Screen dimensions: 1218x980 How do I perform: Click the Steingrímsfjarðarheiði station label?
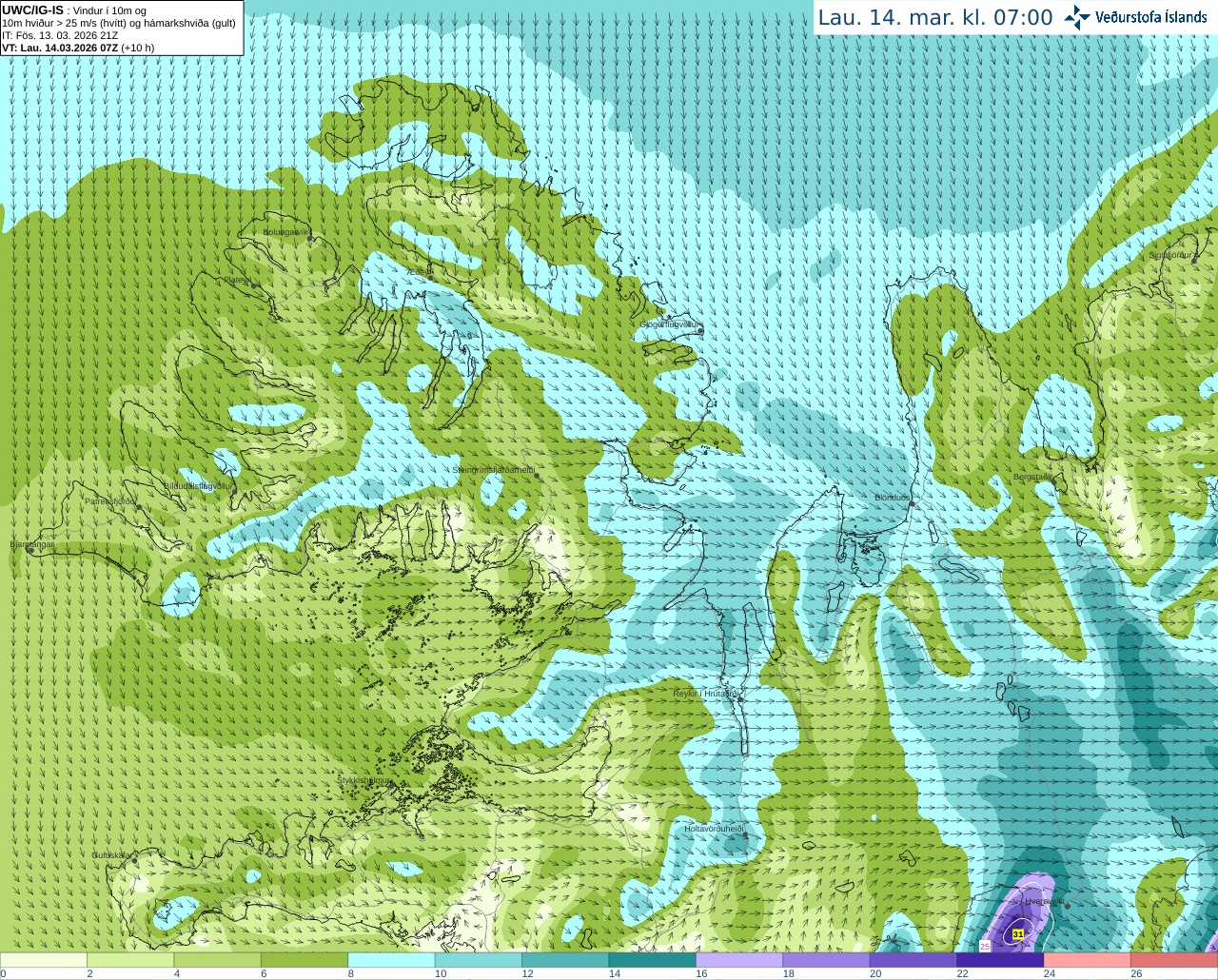tap(493, 470)
